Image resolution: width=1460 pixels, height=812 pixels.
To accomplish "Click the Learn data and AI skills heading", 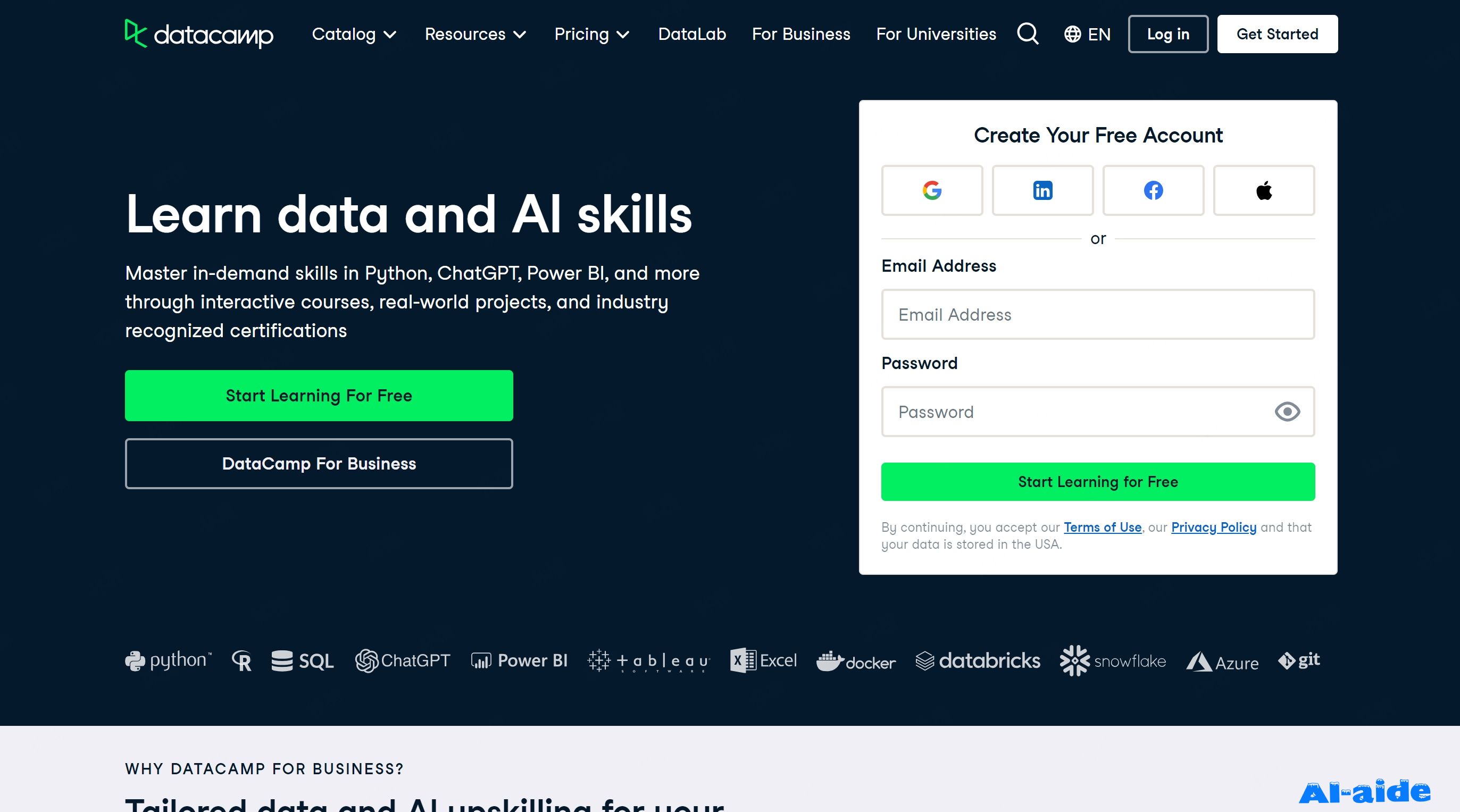I will click(x=408, y=214).
